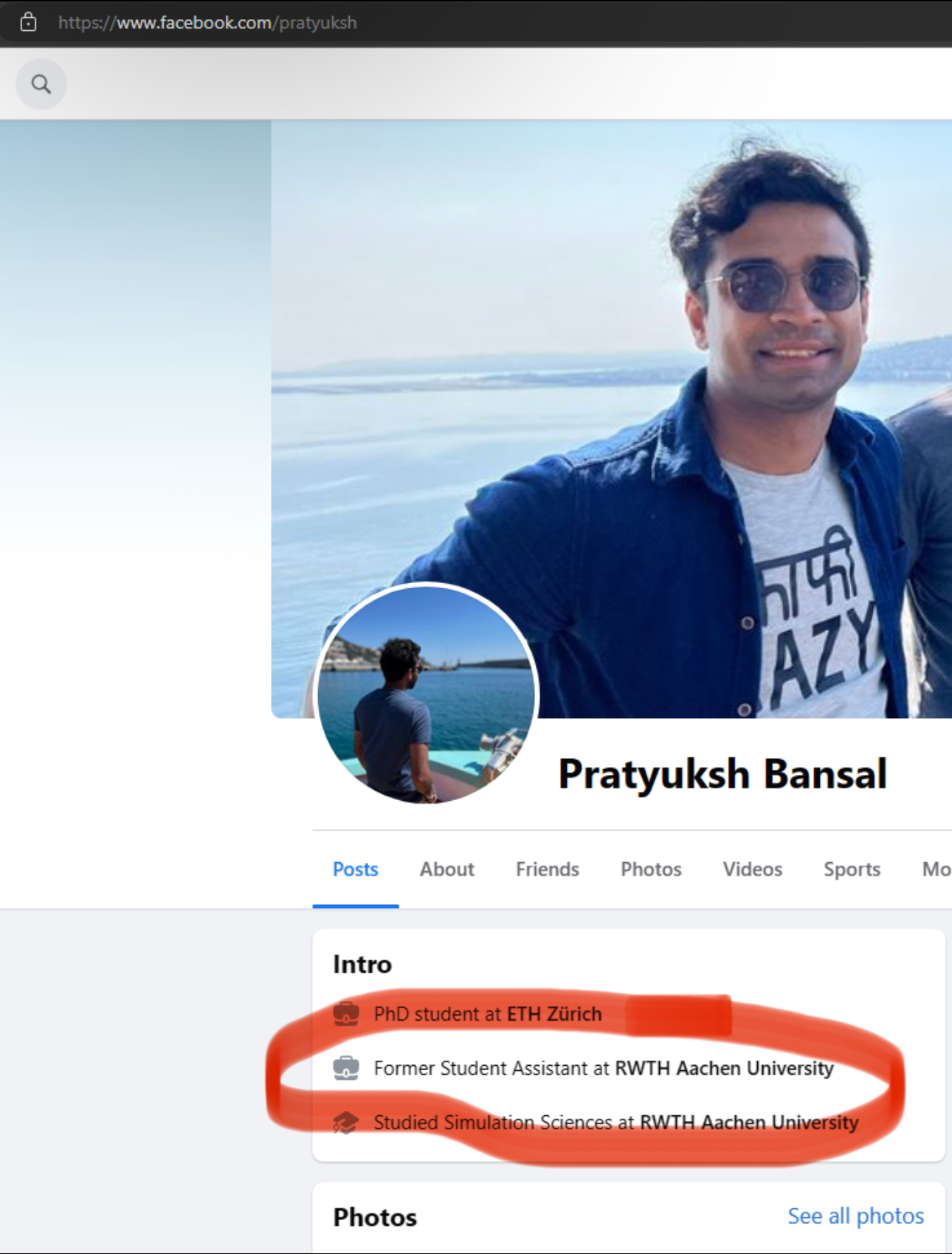
Task: Open RWTH Aachen University link in Studied Simulation Sciences
Action: (749, 1123)
